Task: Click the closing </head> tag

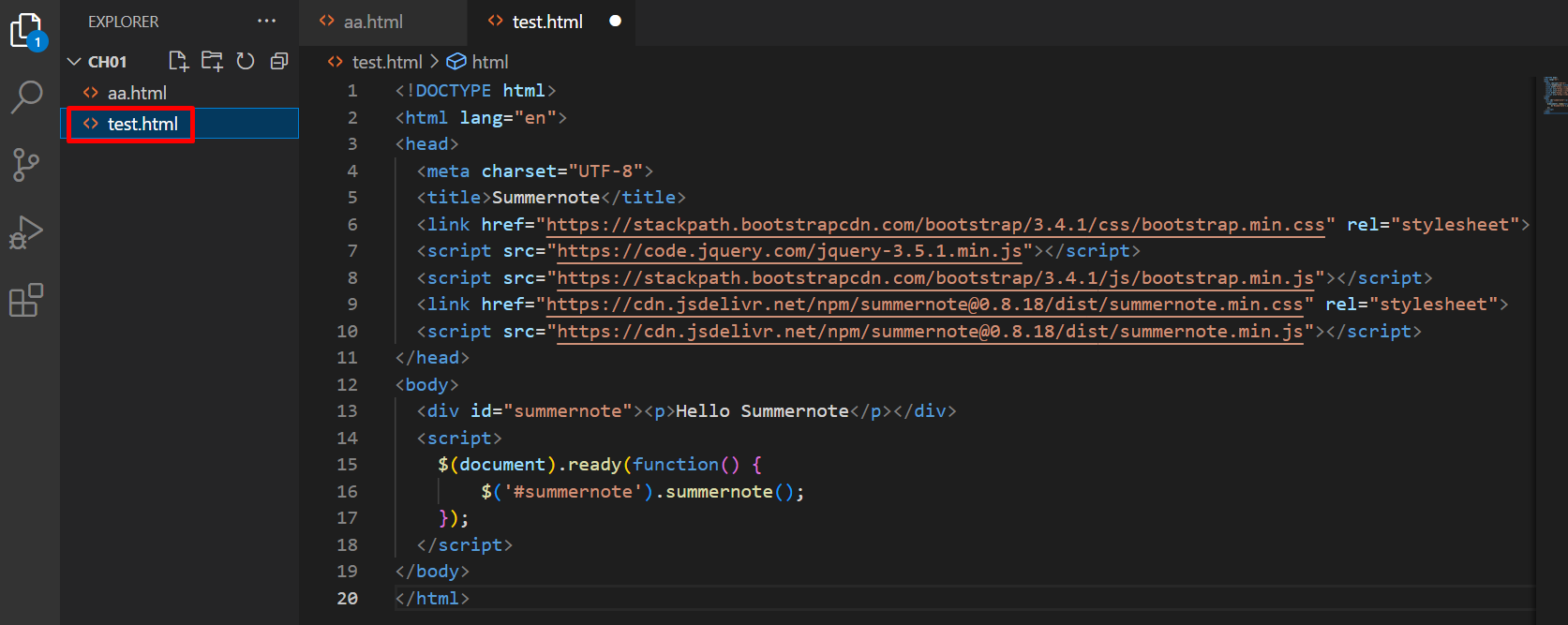Action: (x=432, y=358)
